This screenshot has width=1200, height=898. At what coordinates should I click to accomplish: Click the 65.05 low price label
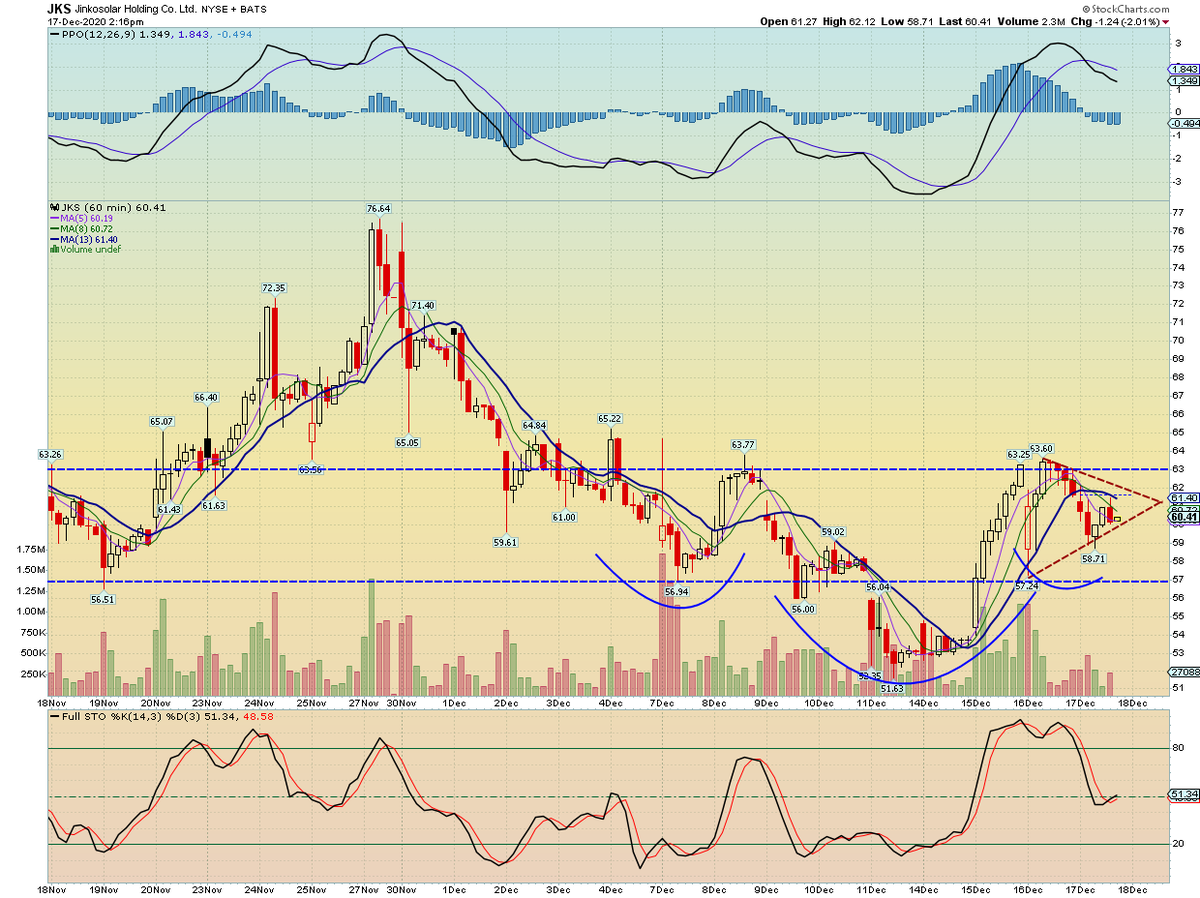pos(407,441)
